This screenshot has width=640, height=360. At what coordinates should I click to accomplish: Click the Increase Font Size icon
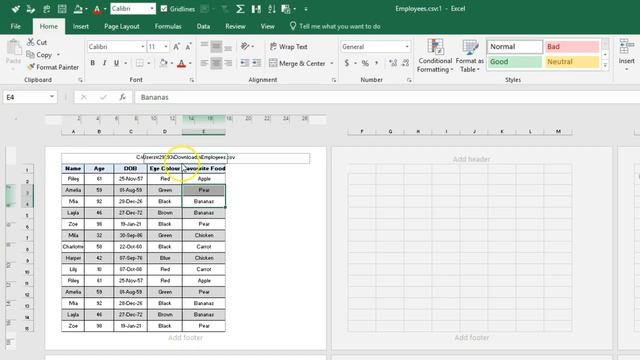(x=176, y=47)
